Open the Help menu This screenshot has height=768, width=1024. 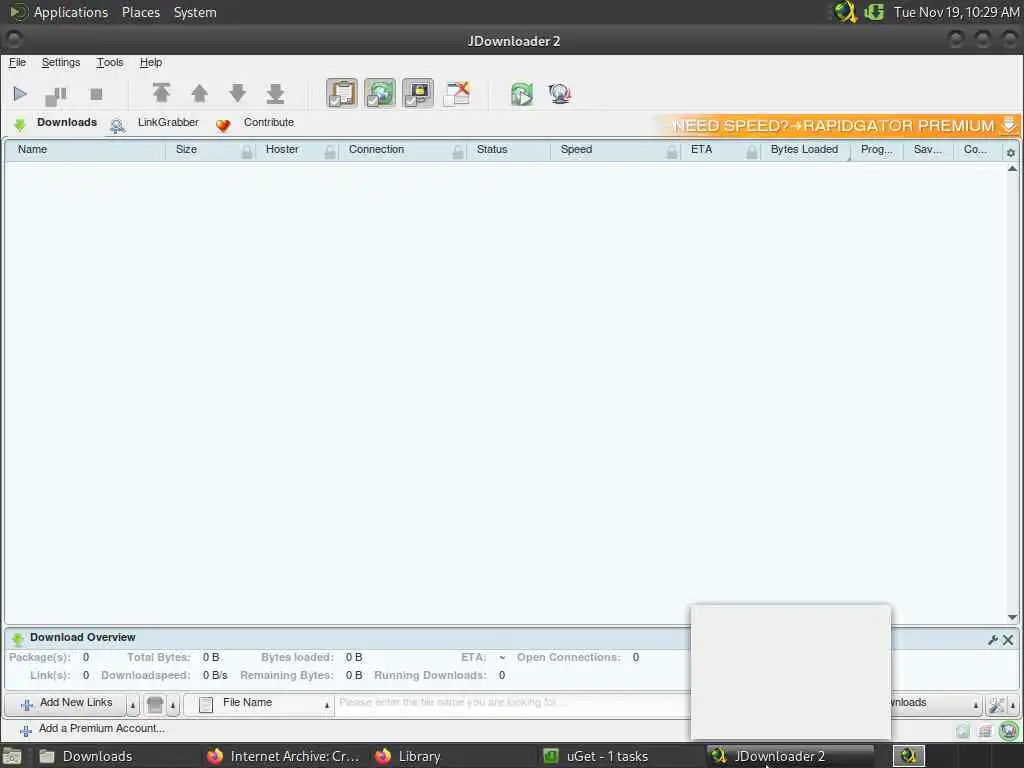(151, 63)
